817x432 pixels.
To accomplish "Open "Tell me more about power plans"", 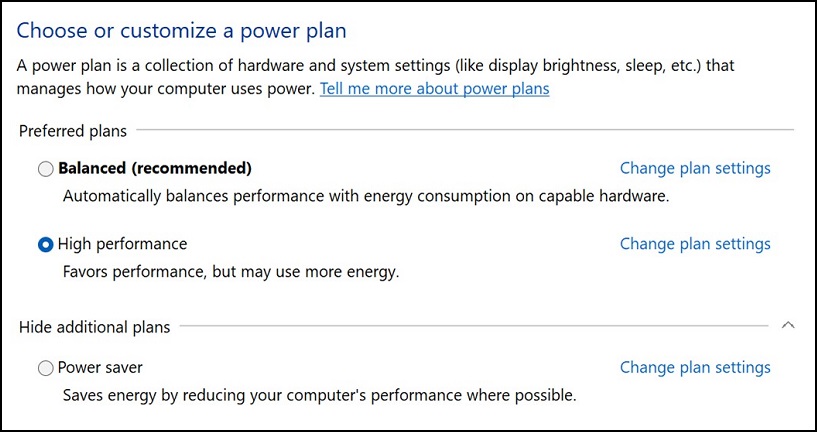I will pos(434,89).
